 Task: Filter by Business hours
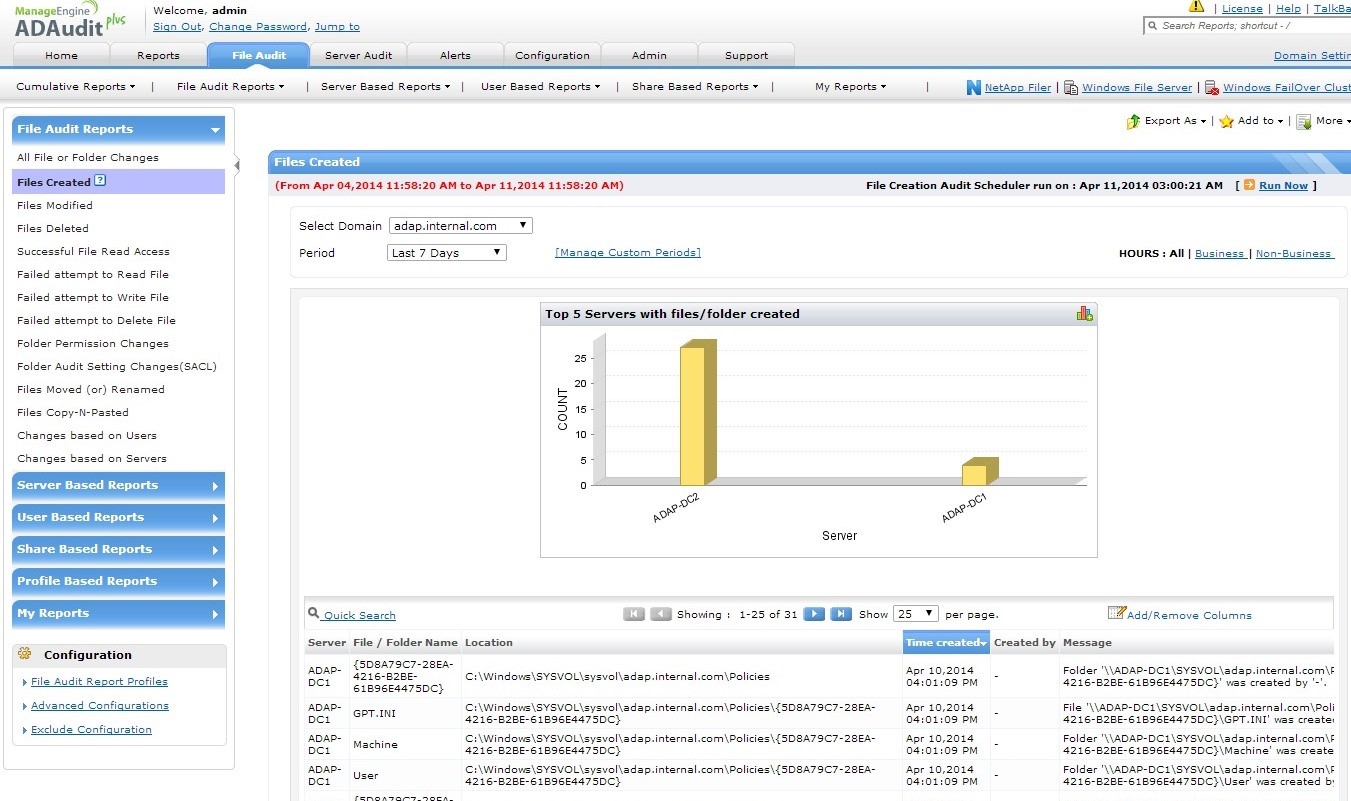pos(1219,254)
